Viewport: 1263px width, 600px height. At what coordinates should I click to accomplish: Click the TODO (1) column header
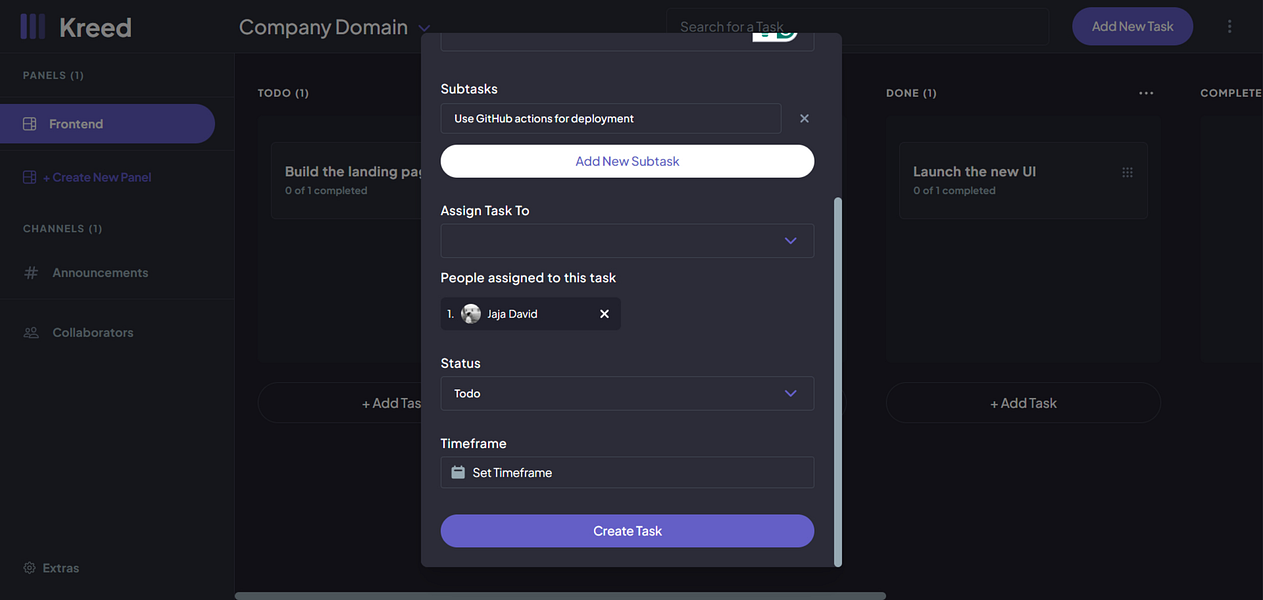pos(283,93)
